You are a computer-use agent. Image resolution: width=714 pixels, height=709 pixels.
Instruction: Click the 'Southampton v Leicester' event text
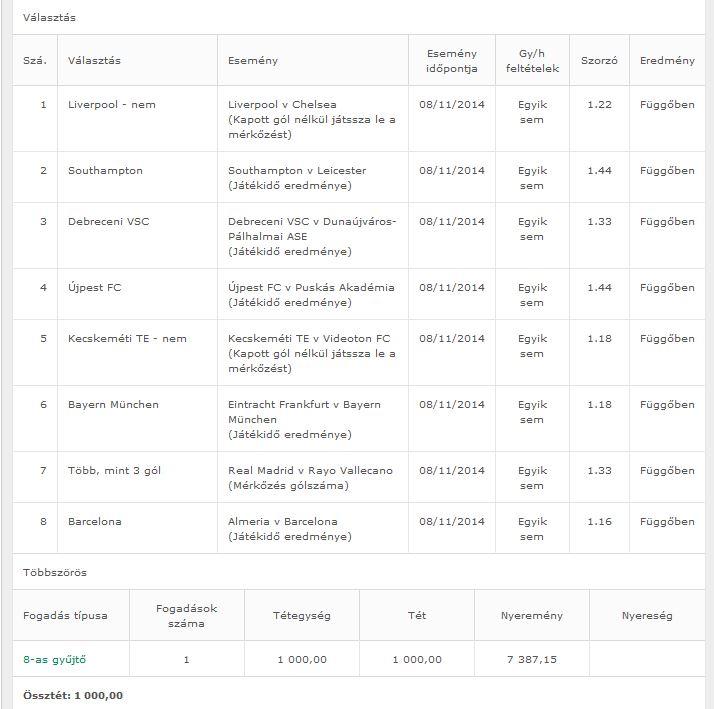[x=297, y=170]
